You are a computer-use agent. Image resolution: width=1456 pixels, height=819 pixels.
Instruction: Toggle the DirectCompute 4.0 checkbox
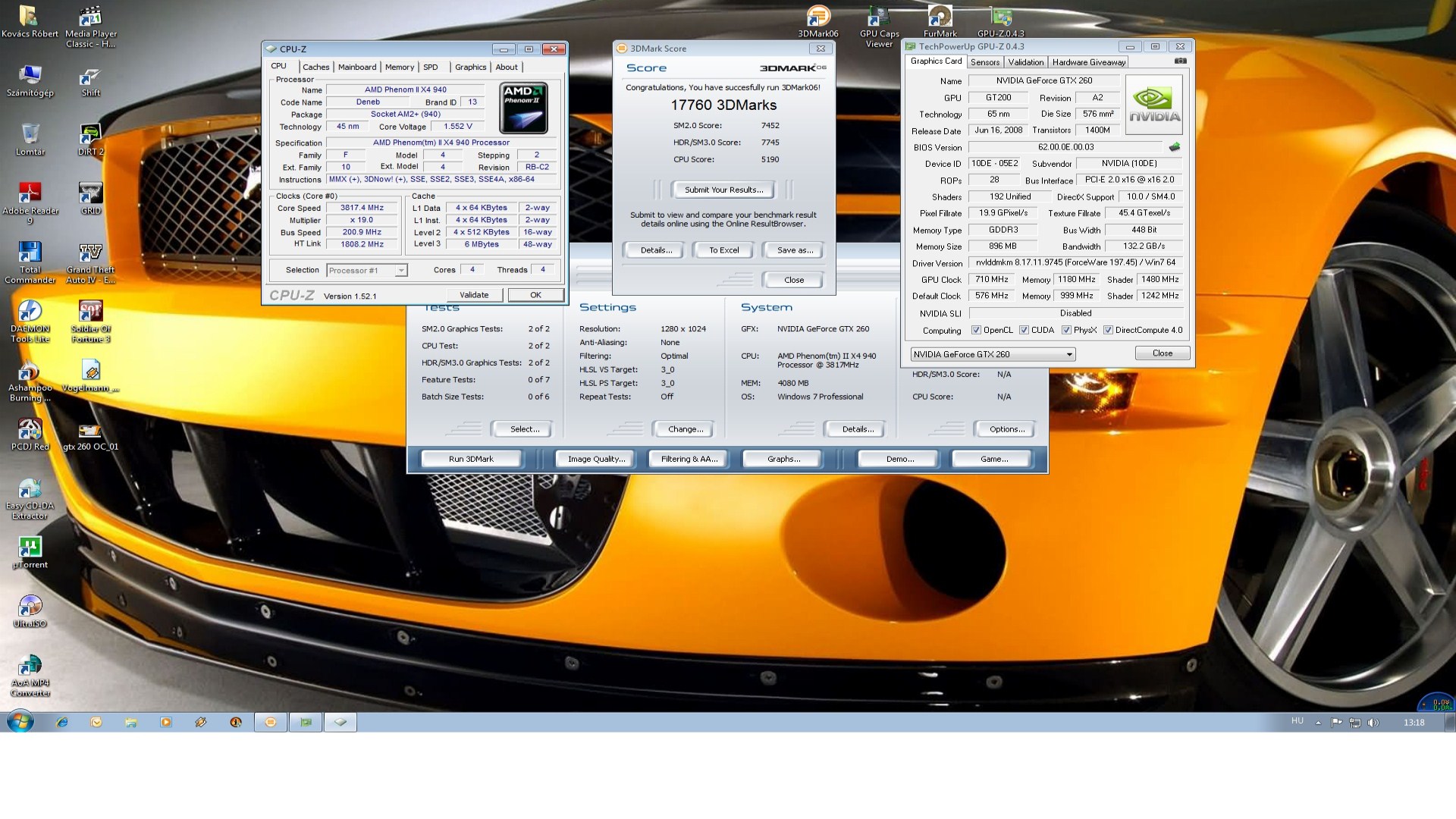point(1108,331)
